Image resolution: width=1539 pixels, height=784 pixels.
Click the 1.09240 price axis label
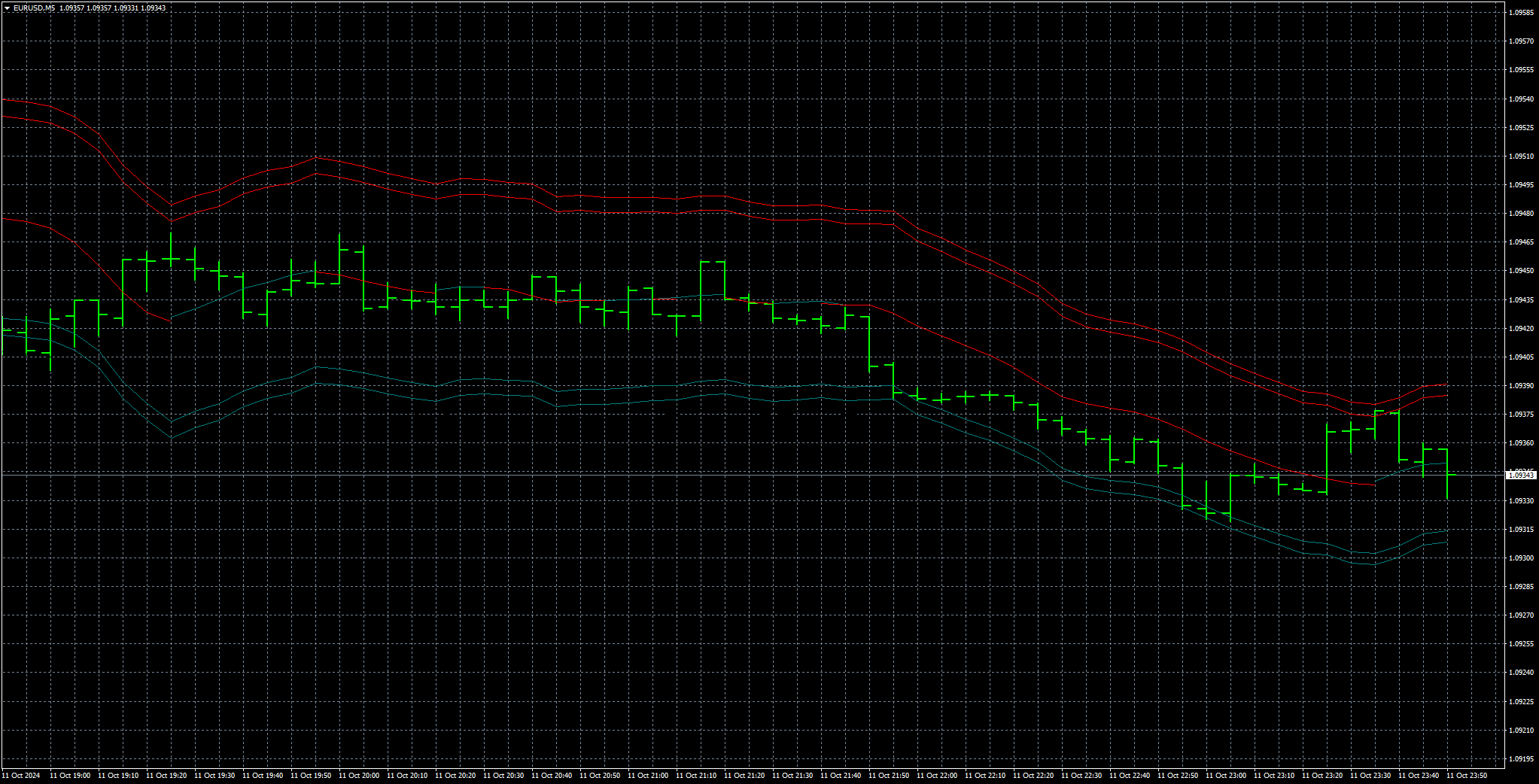(1522, 673)
